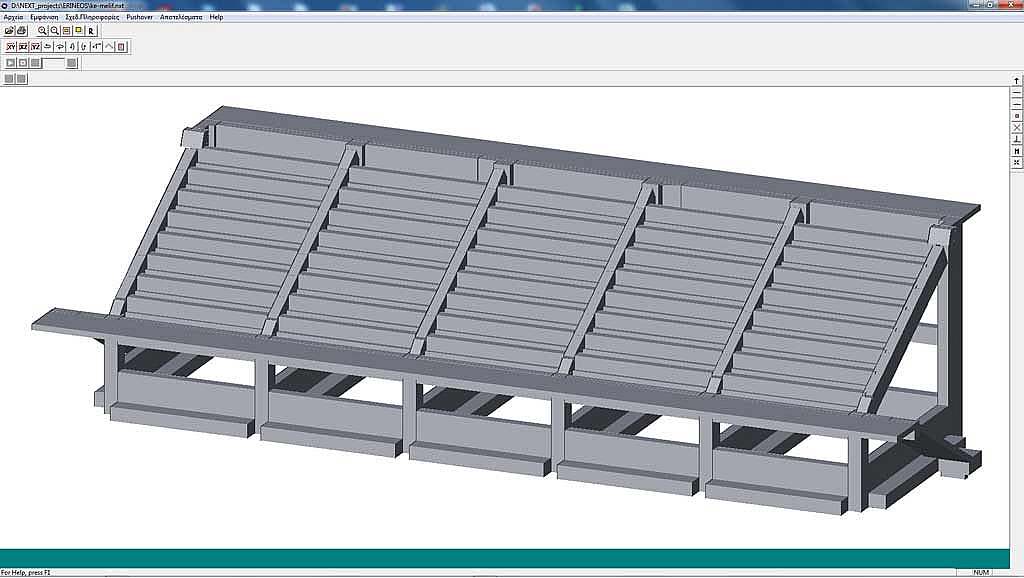The width and height of the screenshot is (1024, 578).
Task: Click the print icon in toolbar
Action: point(22,31)
